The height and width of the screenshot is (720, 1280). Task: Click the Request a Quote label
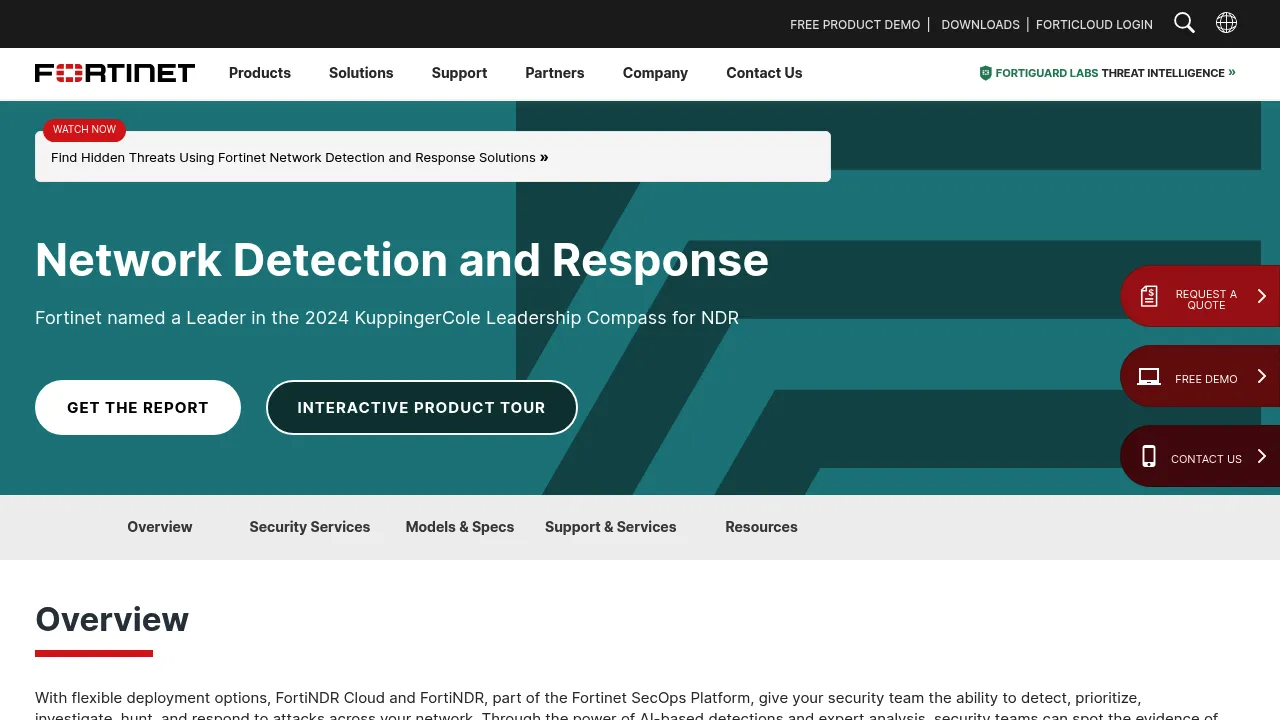click(x=1206, y=299)
